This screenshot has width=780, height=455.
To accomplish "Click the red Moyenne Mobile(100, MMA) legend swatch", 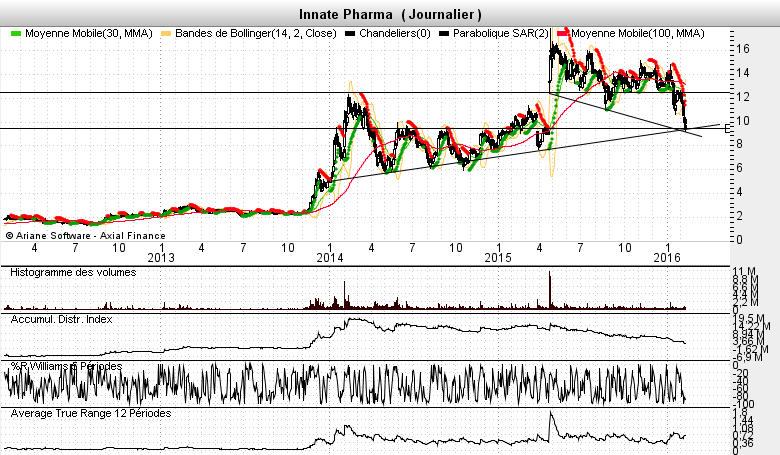I will coord(563,34).
